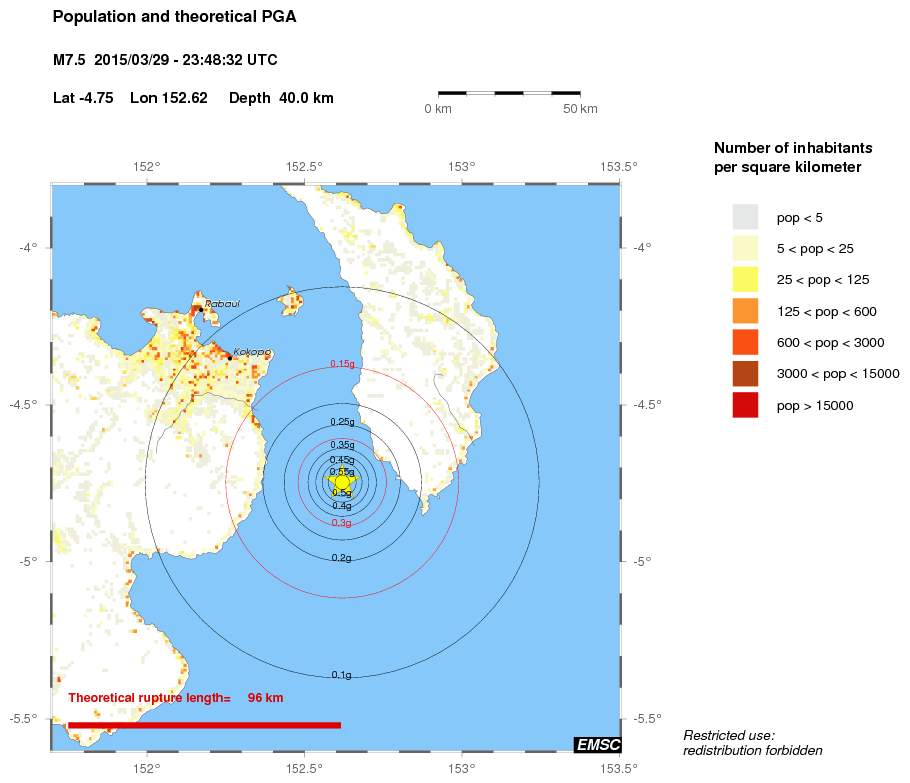Click the red 0.15g contour label
910x783 pixels.
pos(342,364)
